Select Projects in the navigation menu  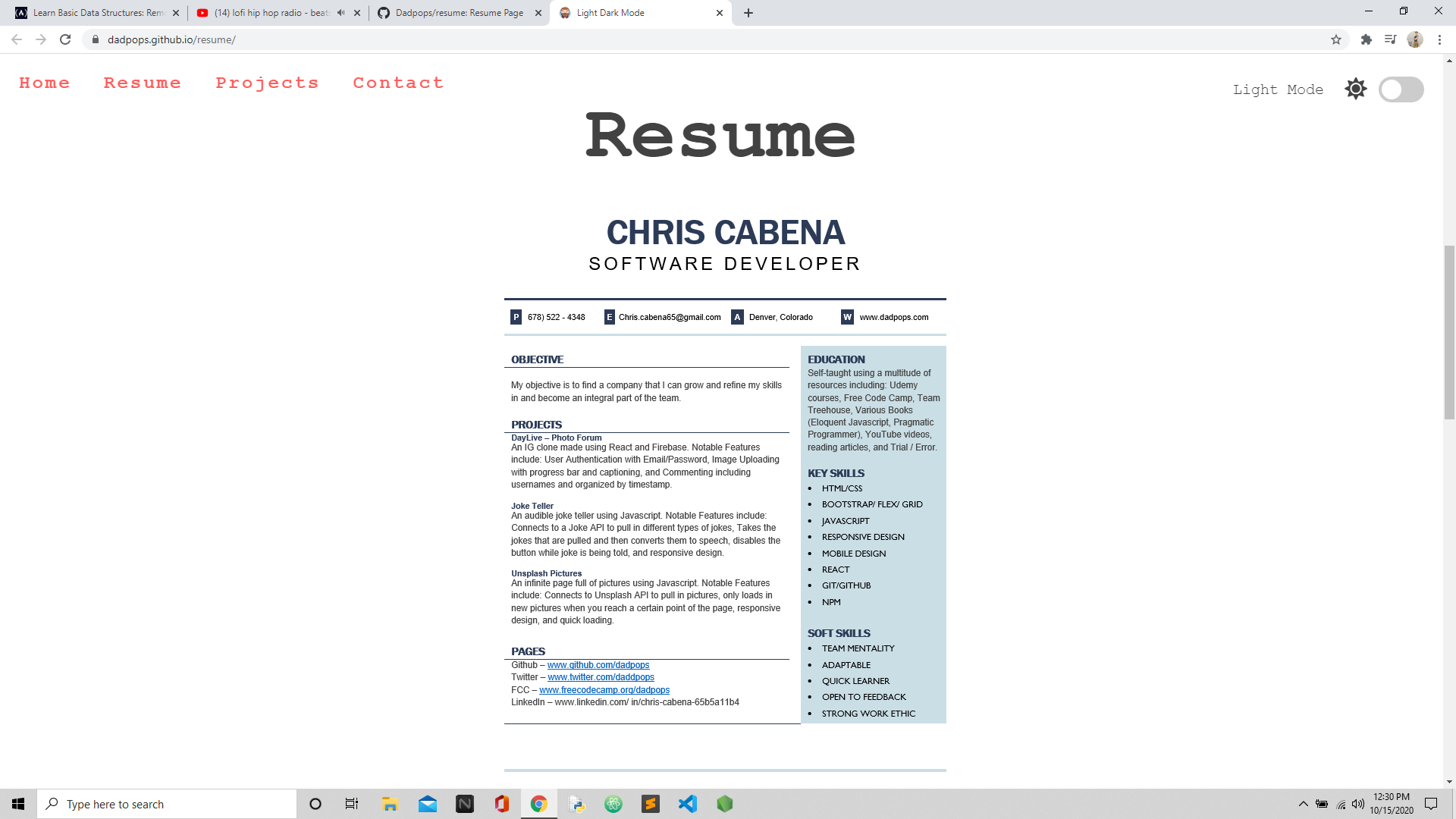coord(267,83)
